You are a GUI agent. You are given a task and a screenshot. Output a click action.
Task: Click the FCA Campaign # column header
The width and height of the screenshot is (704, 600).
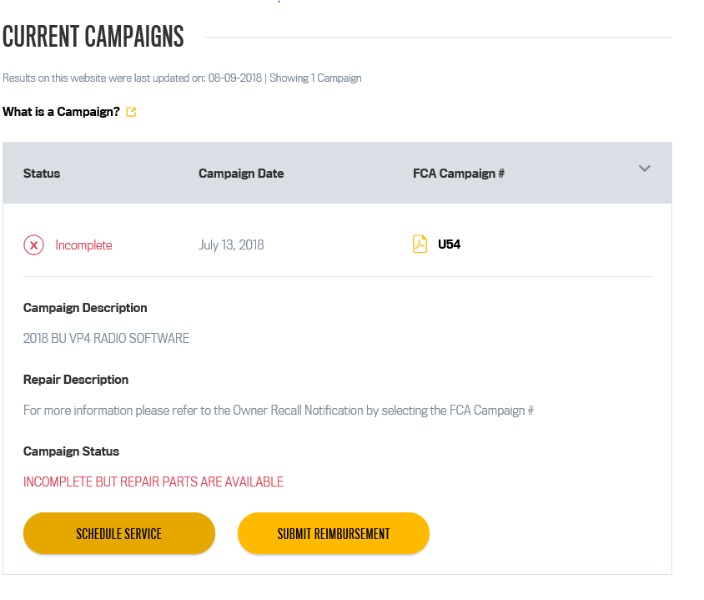(458, 173)
